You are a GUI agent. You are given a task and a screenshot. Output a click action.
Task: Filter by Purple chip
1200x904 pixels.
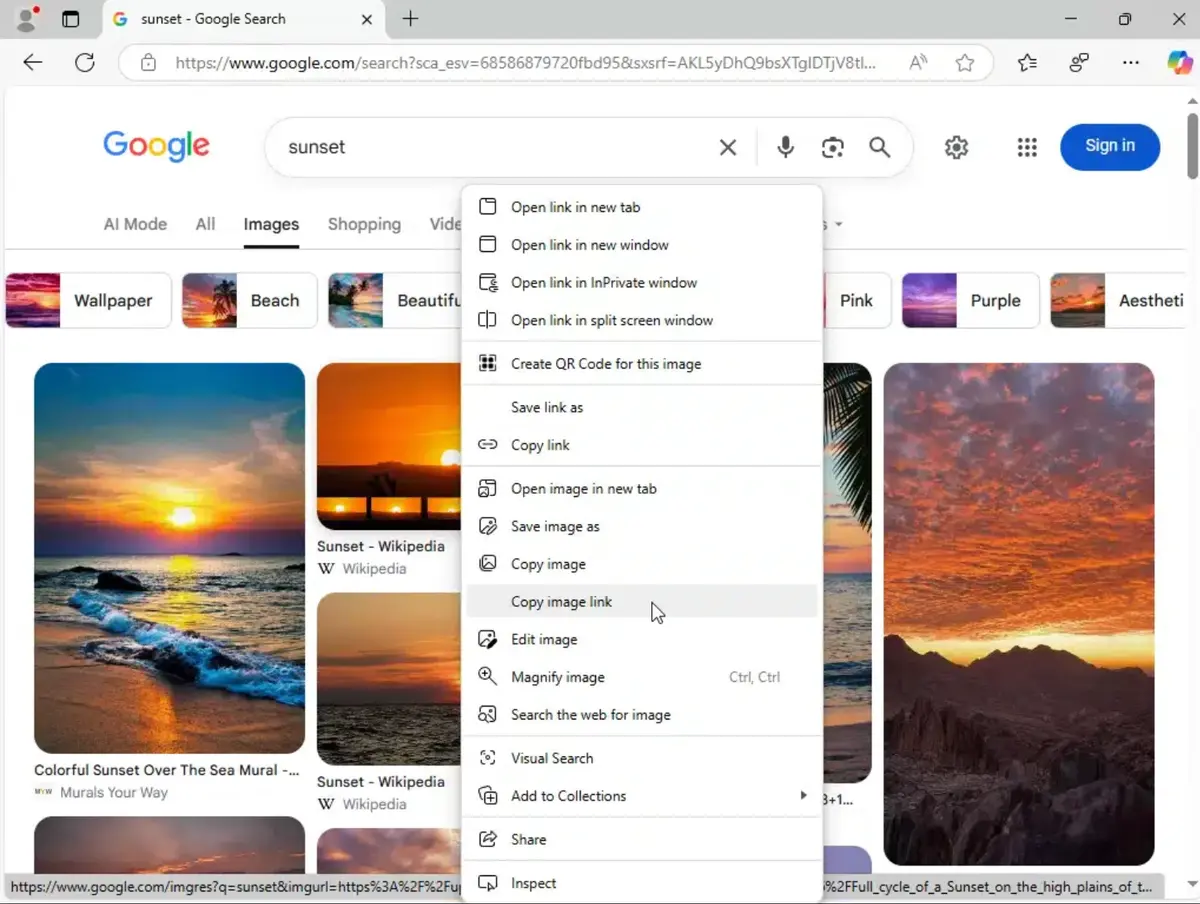coord(970,301)
